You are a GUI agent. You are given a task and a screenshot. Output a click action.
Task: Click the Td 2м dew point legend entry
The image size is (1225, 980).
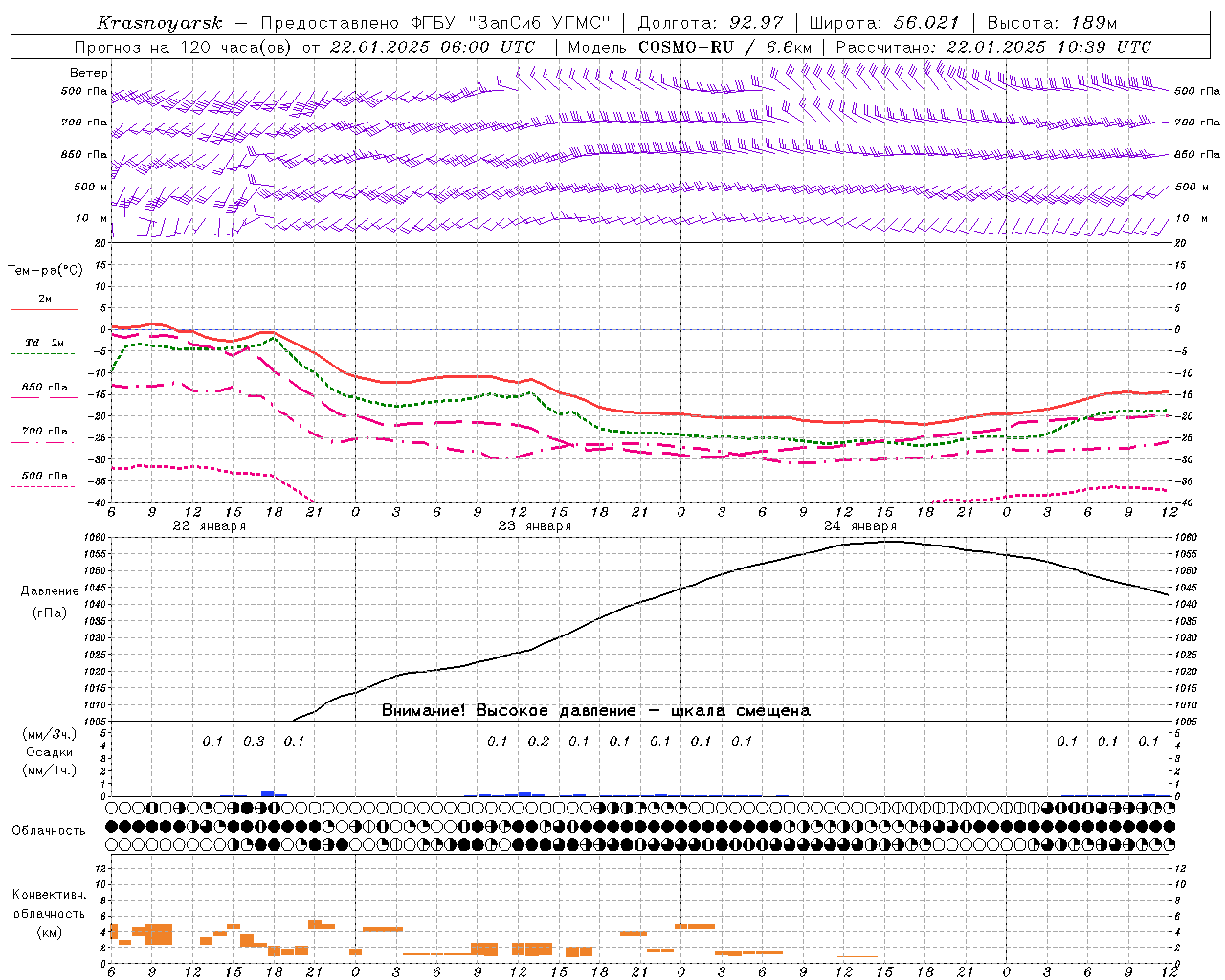tap(44, 343)
